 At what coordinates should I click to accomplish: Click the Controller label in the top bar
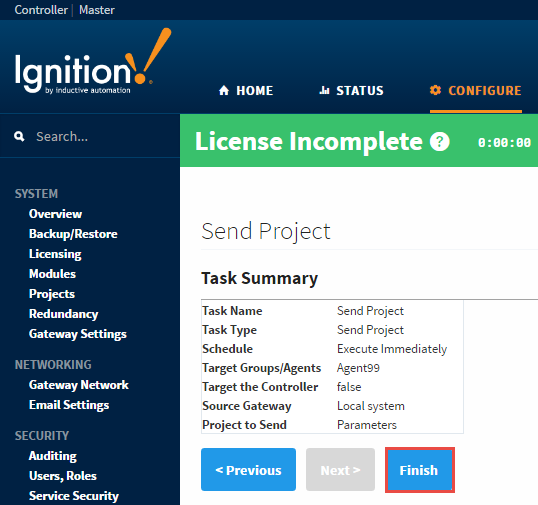pyautogui.click(x=41, y=10)
